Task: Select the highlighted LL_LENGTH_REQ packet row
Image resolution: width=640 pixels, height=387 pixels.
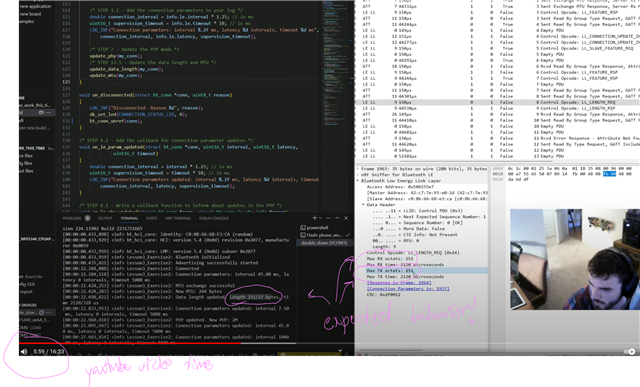Action: pos(498,102)
